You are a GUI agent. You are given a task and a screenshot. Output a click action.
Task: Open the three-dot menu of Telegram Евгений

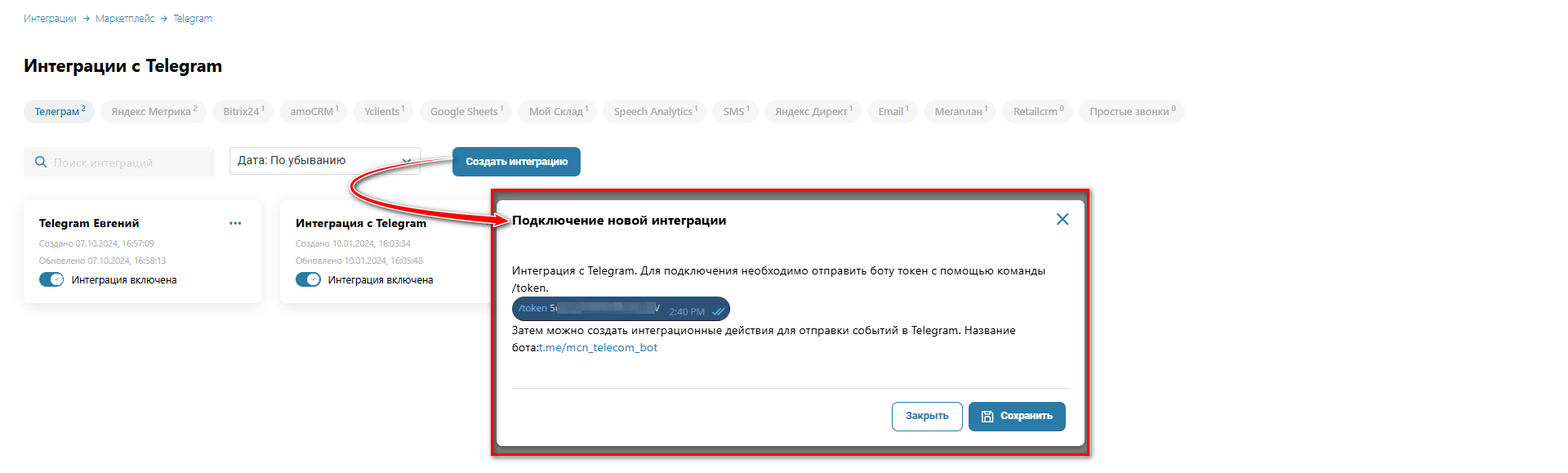pyautogui.click(x=235, y=223)
